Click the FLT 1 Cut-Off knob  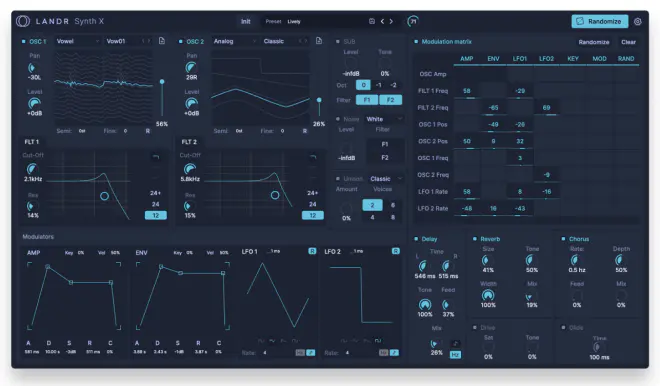coord(32,169)
